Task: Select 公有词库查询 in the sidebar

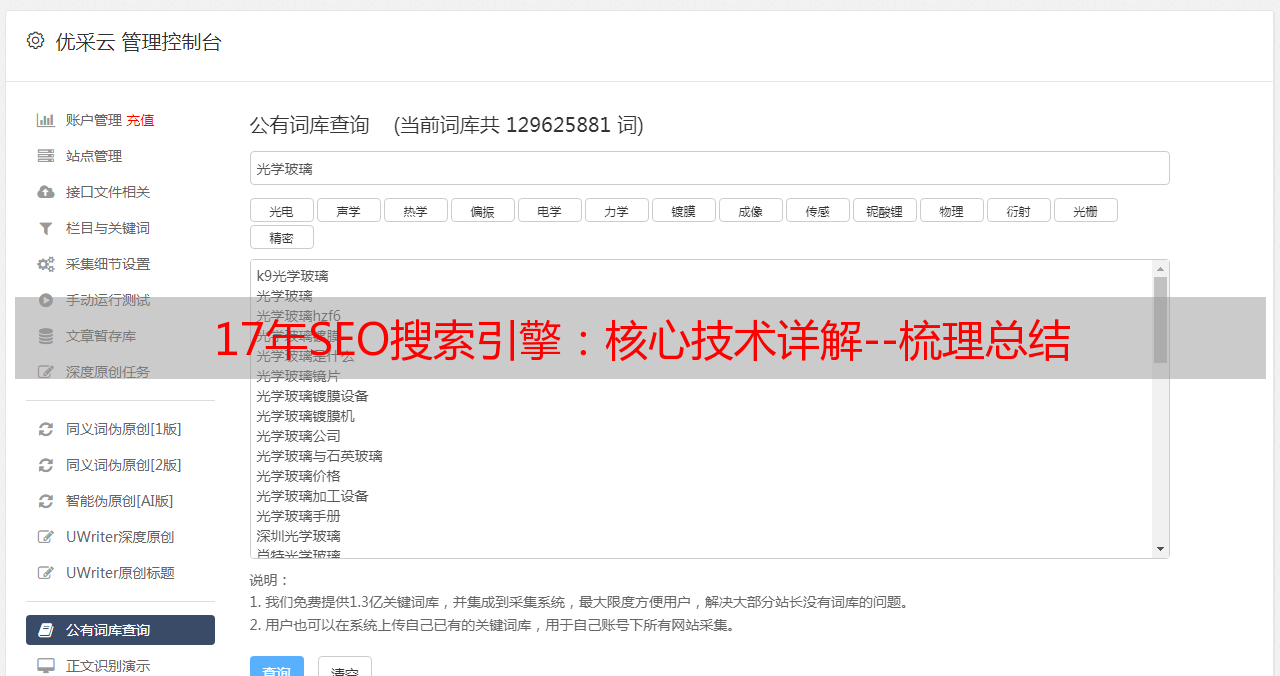Action: pos(120,630)
